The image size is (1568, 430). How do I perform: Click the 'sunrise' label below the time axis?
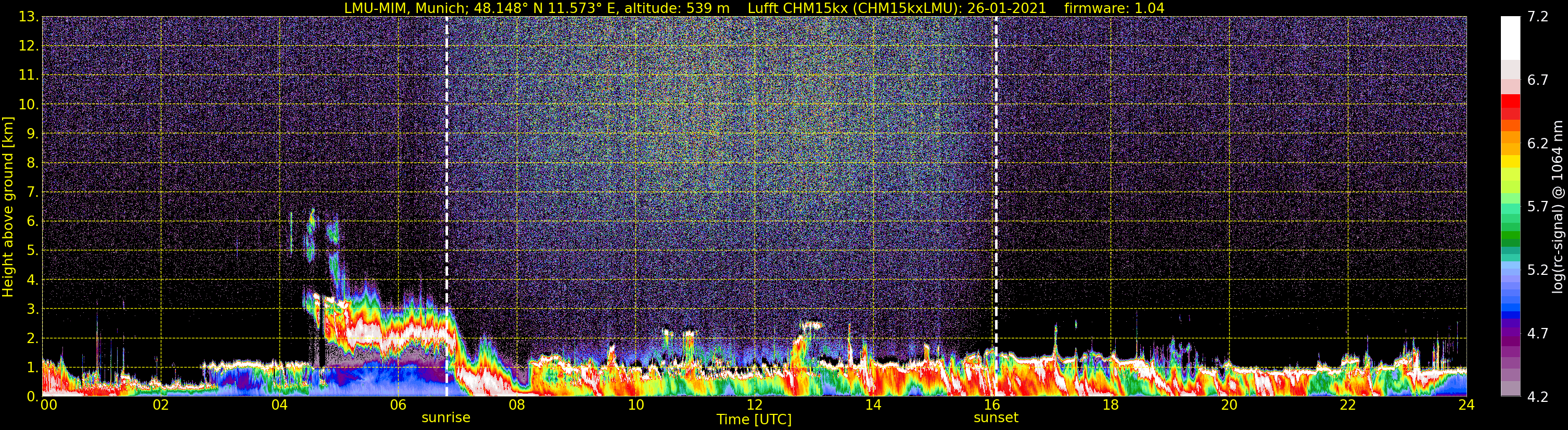pyautogui.click(x=446, y=418)
